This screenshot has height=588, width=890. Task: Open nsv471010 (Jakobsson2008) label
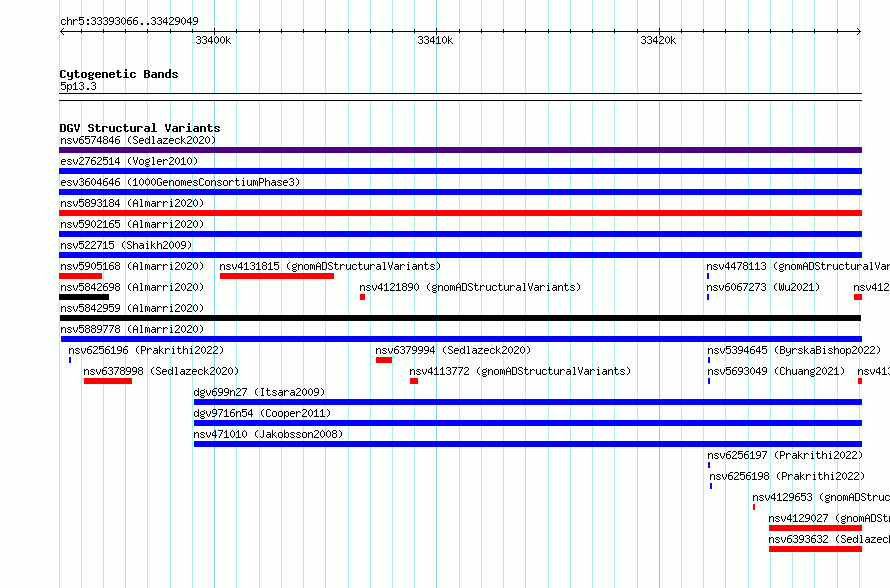coord(268,434)
